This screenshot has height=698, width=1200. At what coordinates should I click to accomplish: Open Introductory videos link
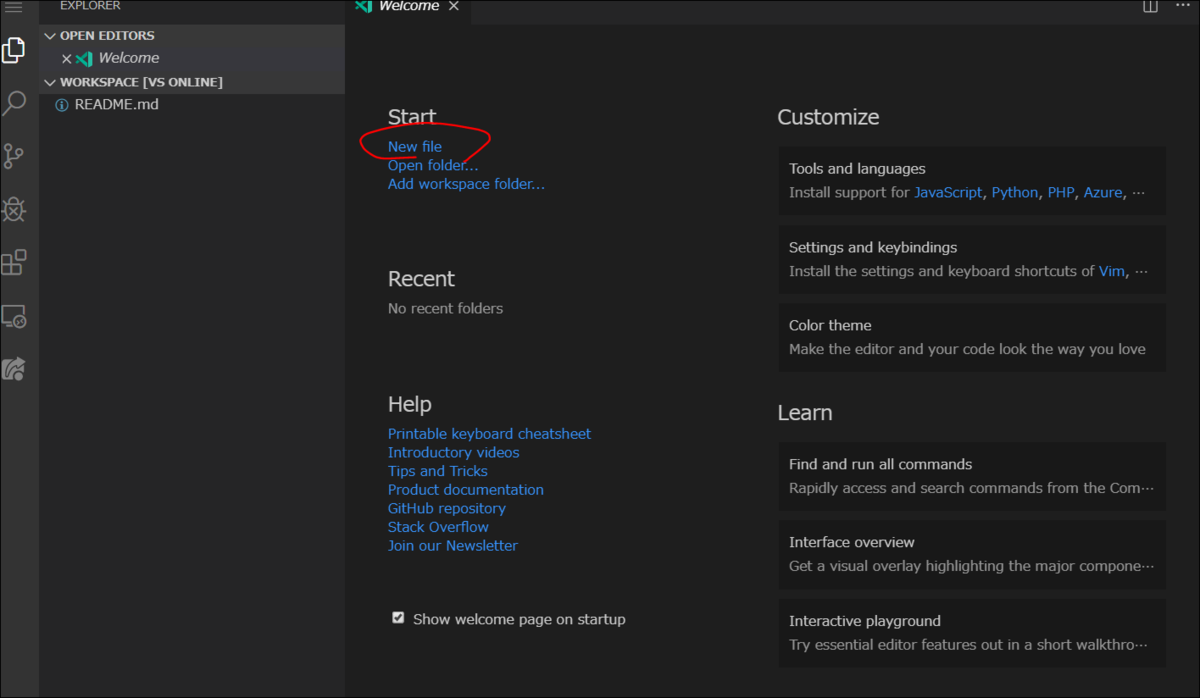[x=454, y=452]
